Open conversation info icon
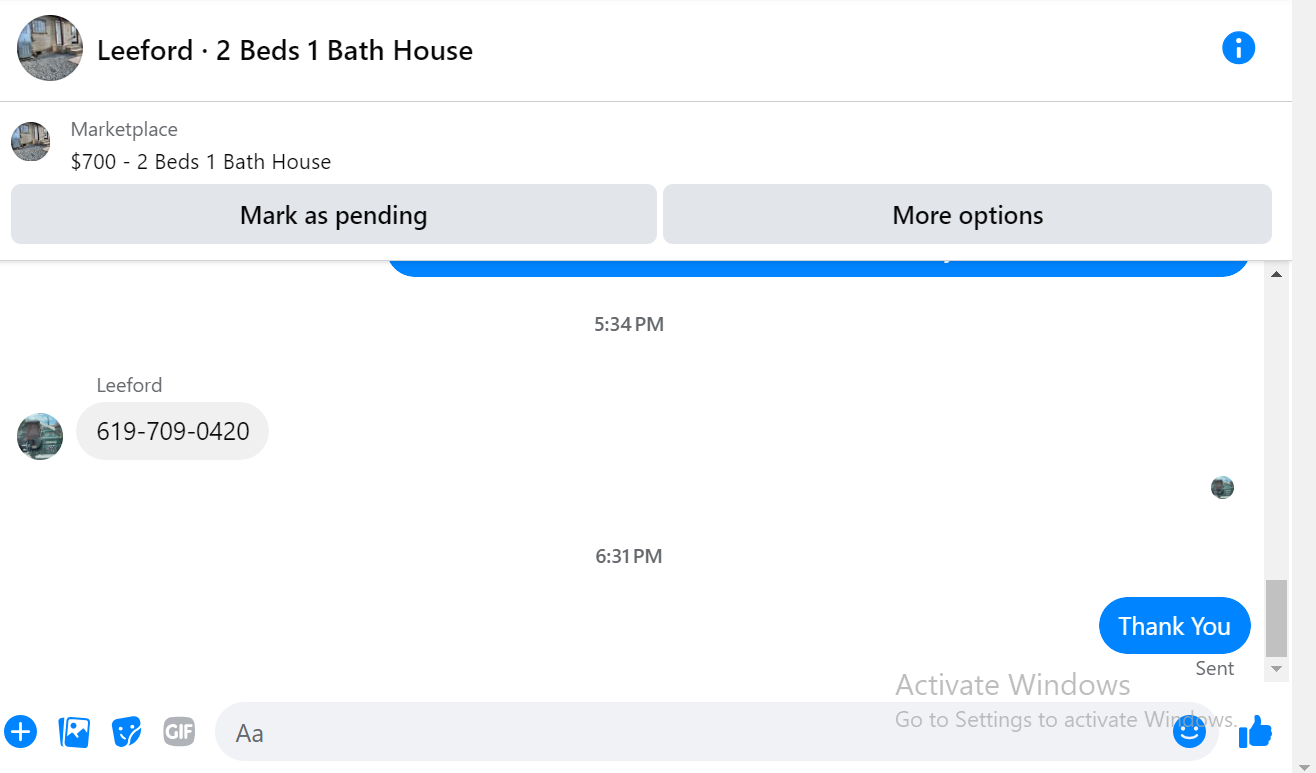The image size is (1316, 773). click(1238, 48)
